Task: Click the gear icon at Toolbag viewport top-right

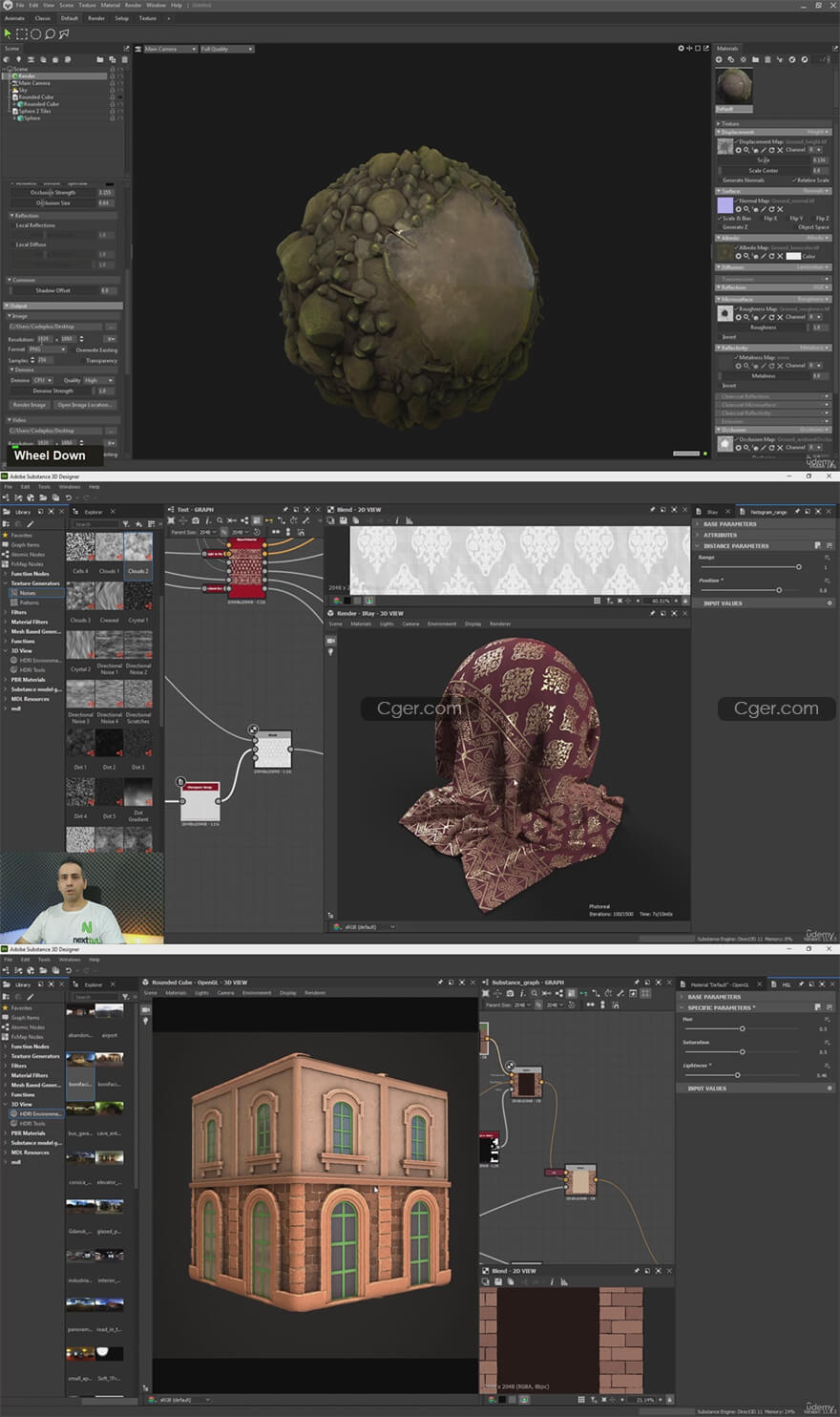Action: pyautogui.click(x=682, y=48)
